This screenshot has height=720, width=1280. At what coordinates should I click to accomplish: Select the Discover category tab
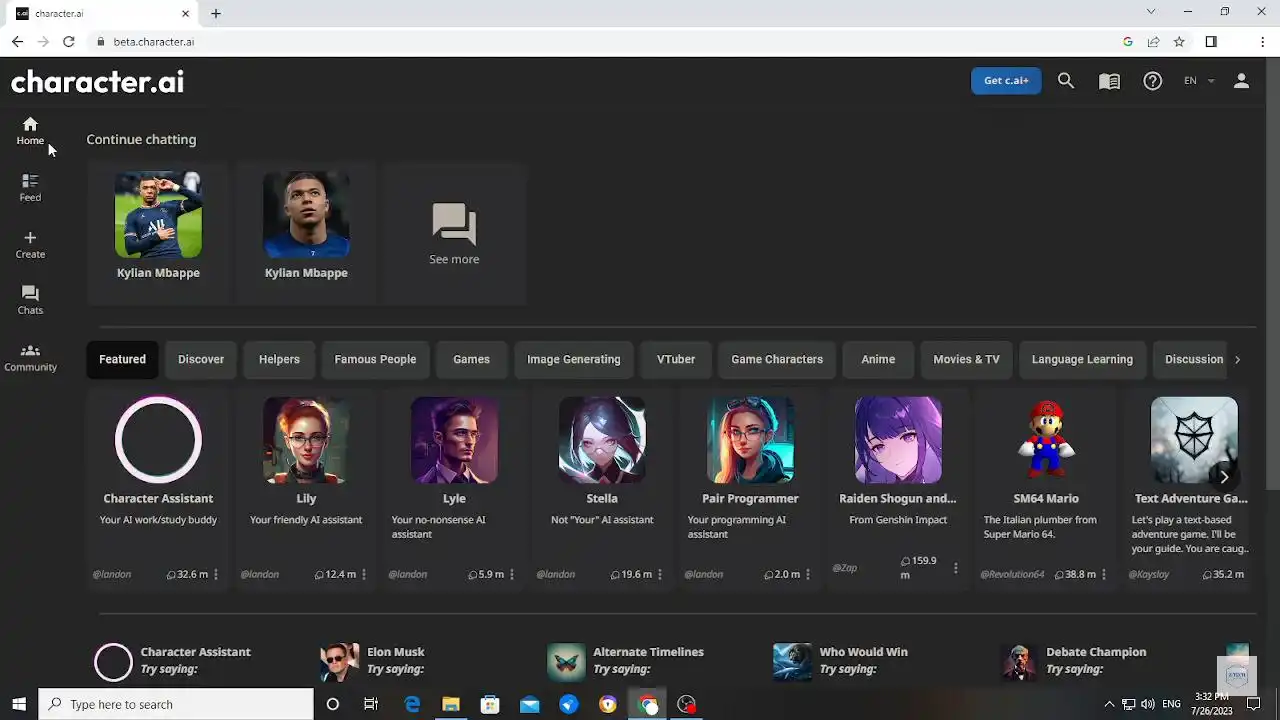[201, 359]
